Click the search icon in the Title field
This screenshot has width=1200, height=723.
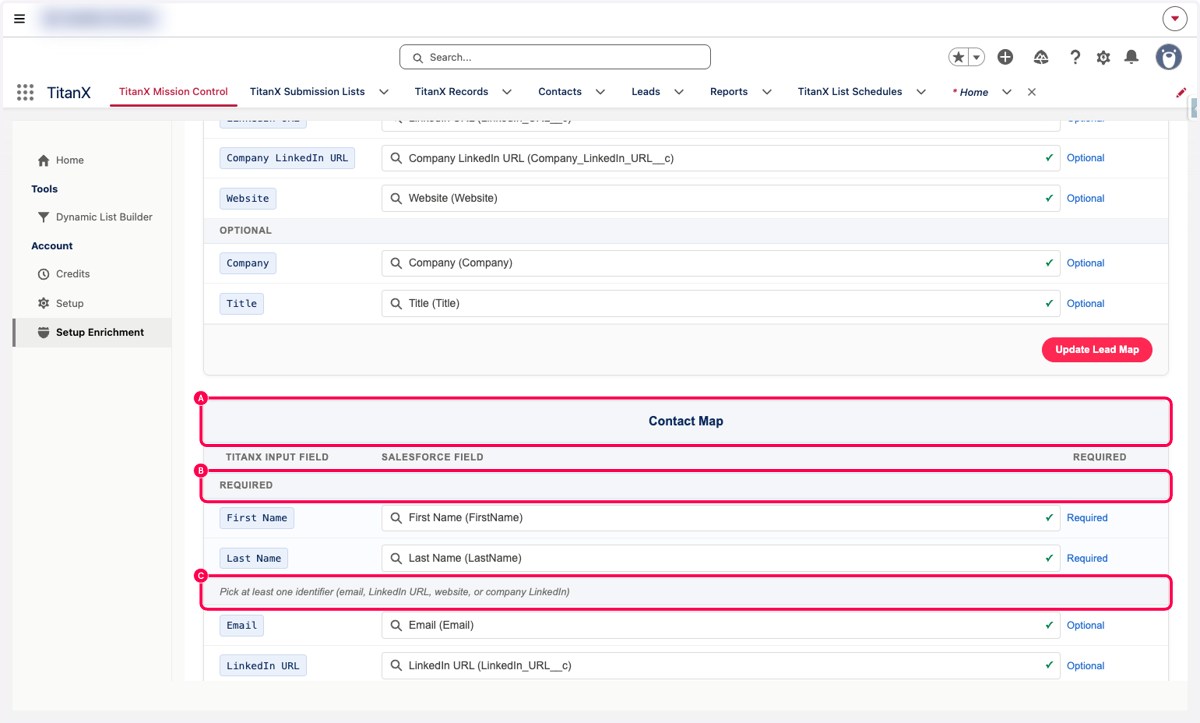396,303
